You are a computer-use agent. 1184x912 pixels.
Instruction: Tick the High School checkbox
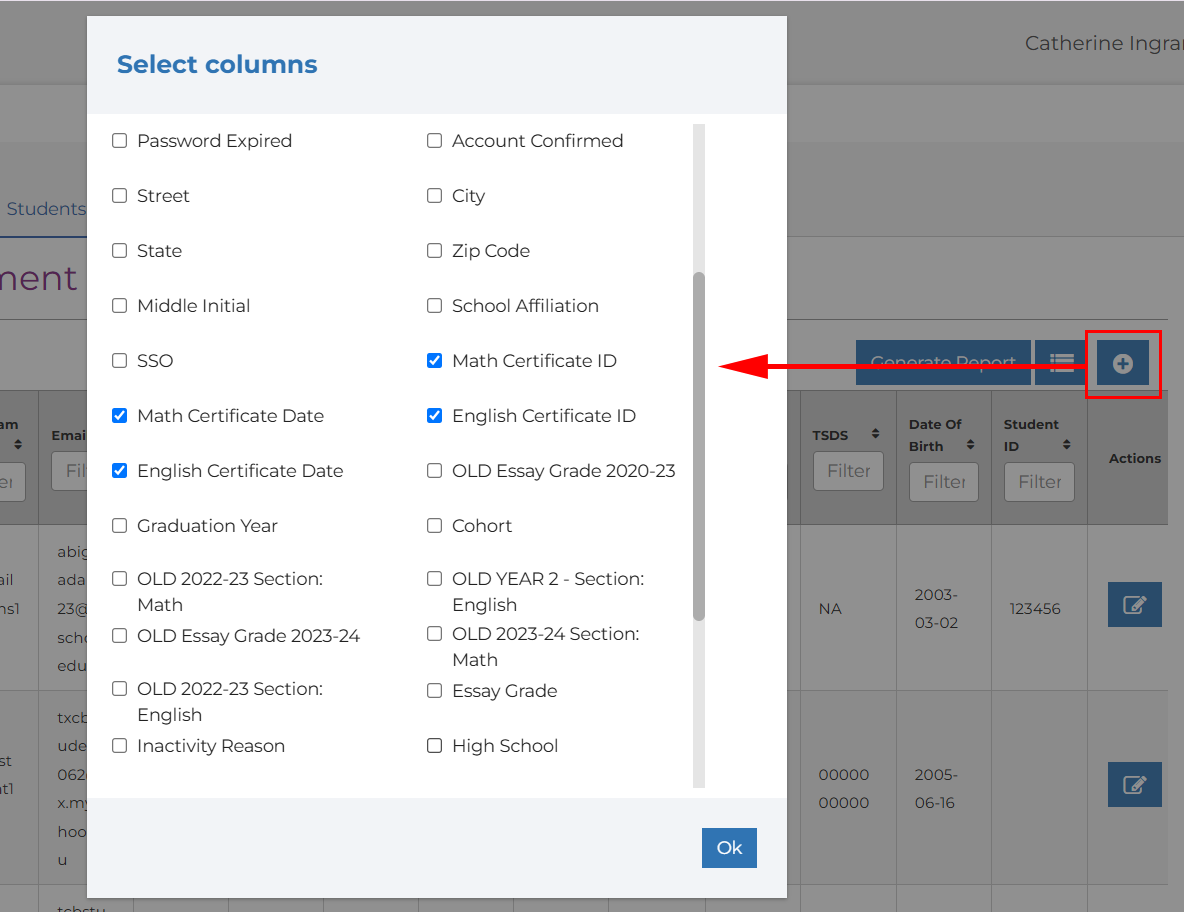[434, 746]
